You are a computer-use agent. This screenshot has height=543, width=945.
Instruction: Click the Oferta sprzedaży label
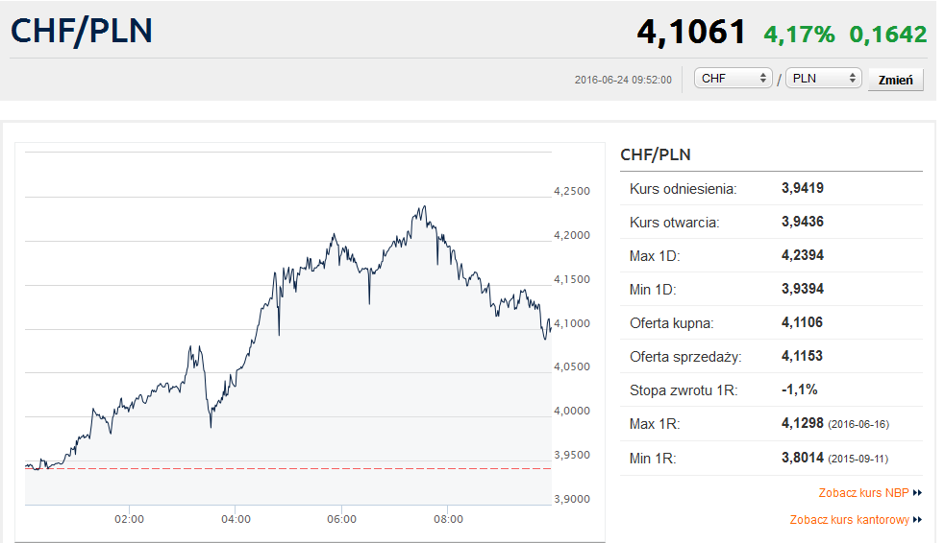(x=685, y=357)
